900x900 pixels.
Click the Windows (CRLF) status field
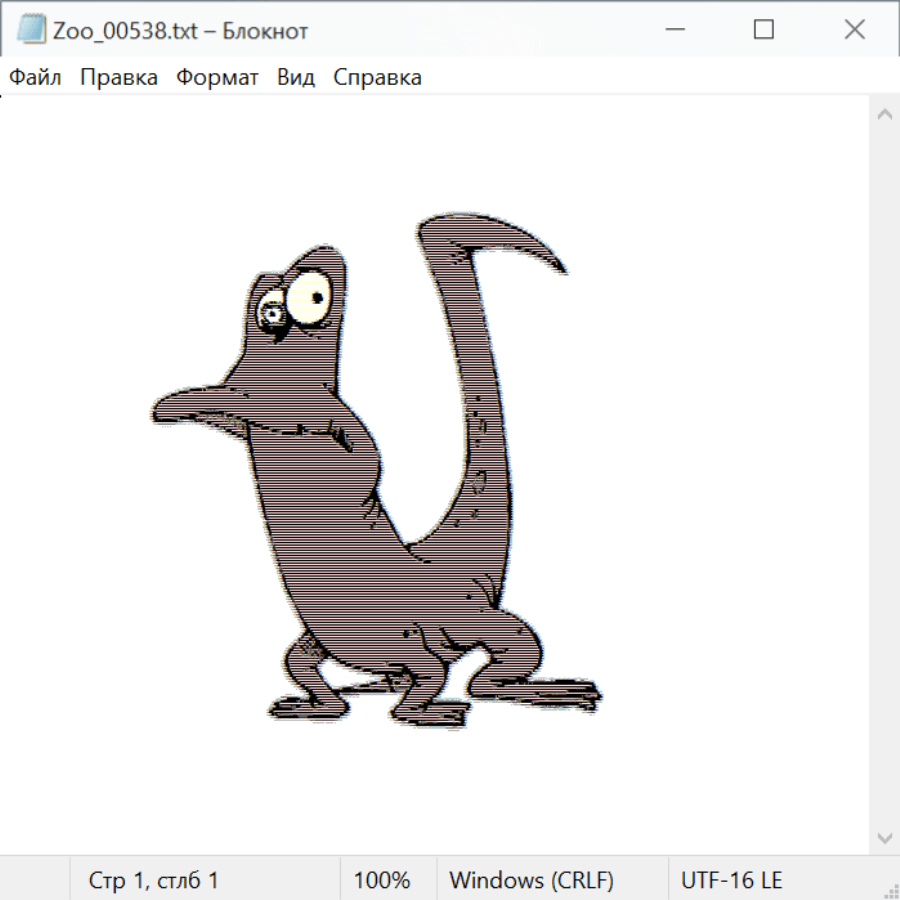coord(531,880)
